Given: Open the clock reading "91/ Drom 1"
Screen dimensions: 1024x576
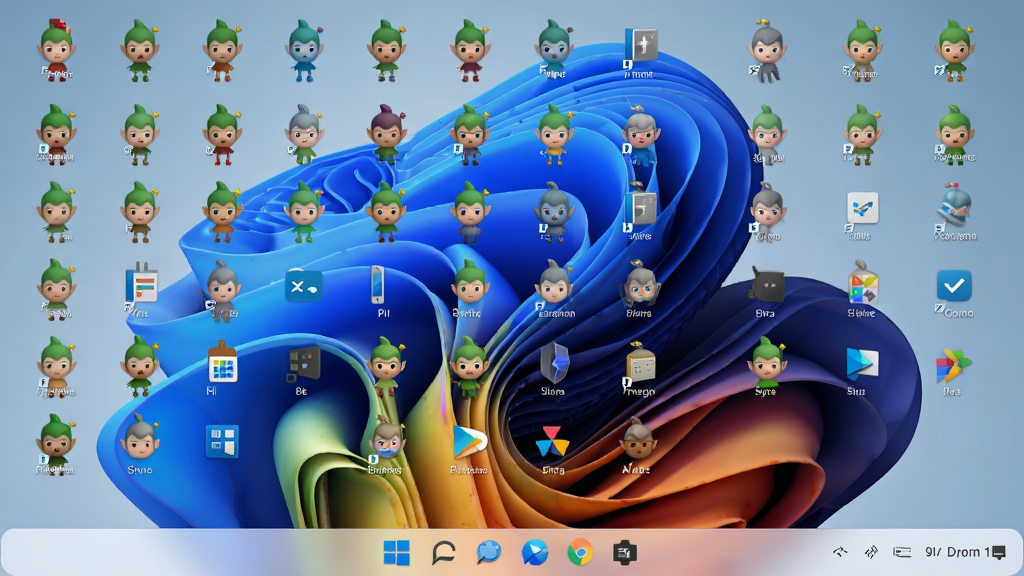Looking at the screenshot, I should pyautogui.click(x=957, y=552).
